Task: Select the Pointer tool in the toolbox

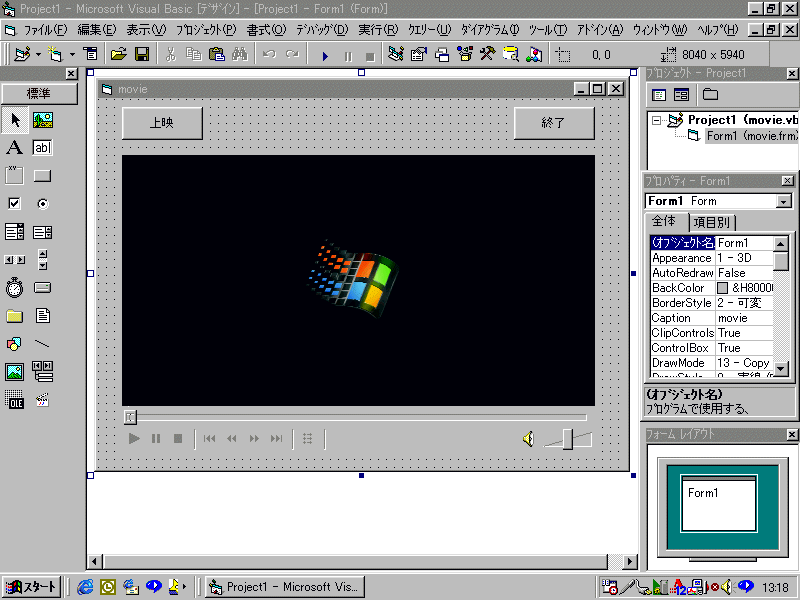Action: coord(15,120)
